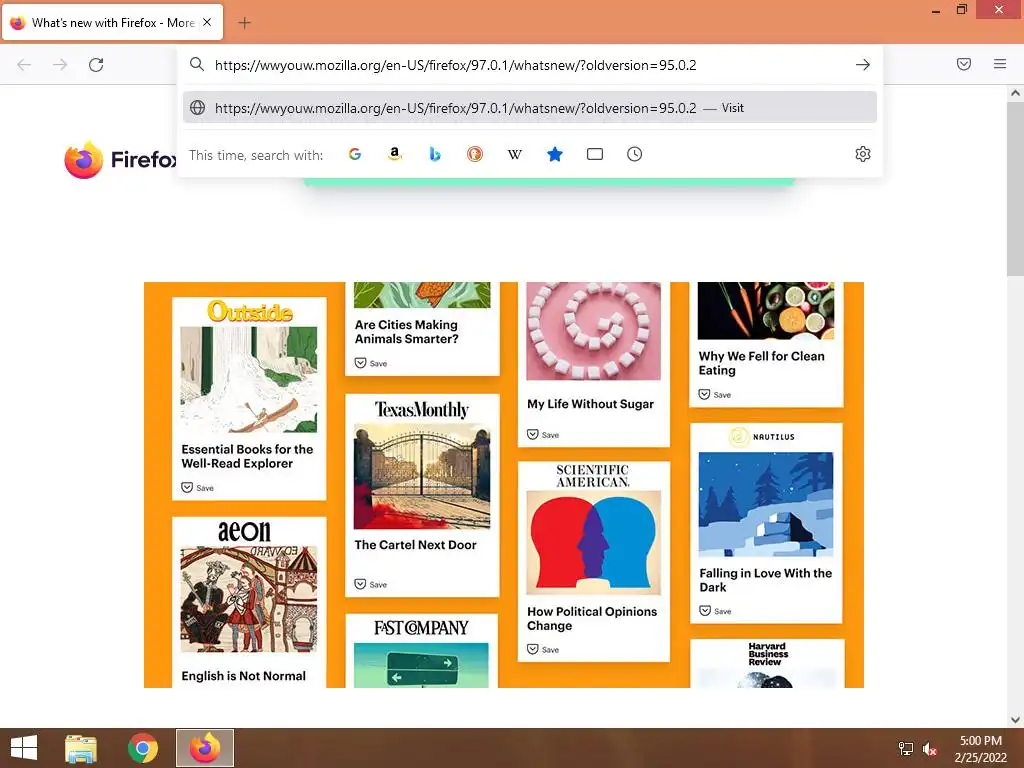
Task: Click Falling in Love With the Dark title
Action: [765, 580]
